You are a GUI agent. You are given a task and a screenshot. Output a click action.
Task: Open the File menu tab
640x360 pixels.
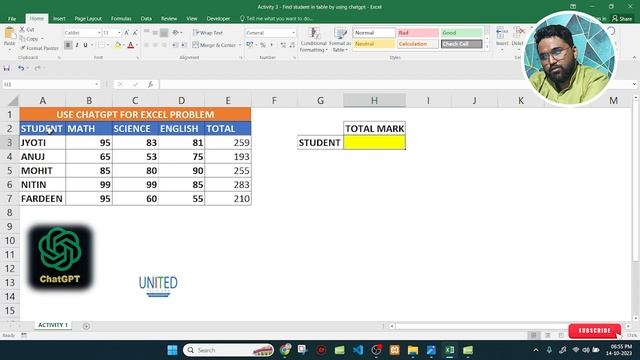(12, 19)
